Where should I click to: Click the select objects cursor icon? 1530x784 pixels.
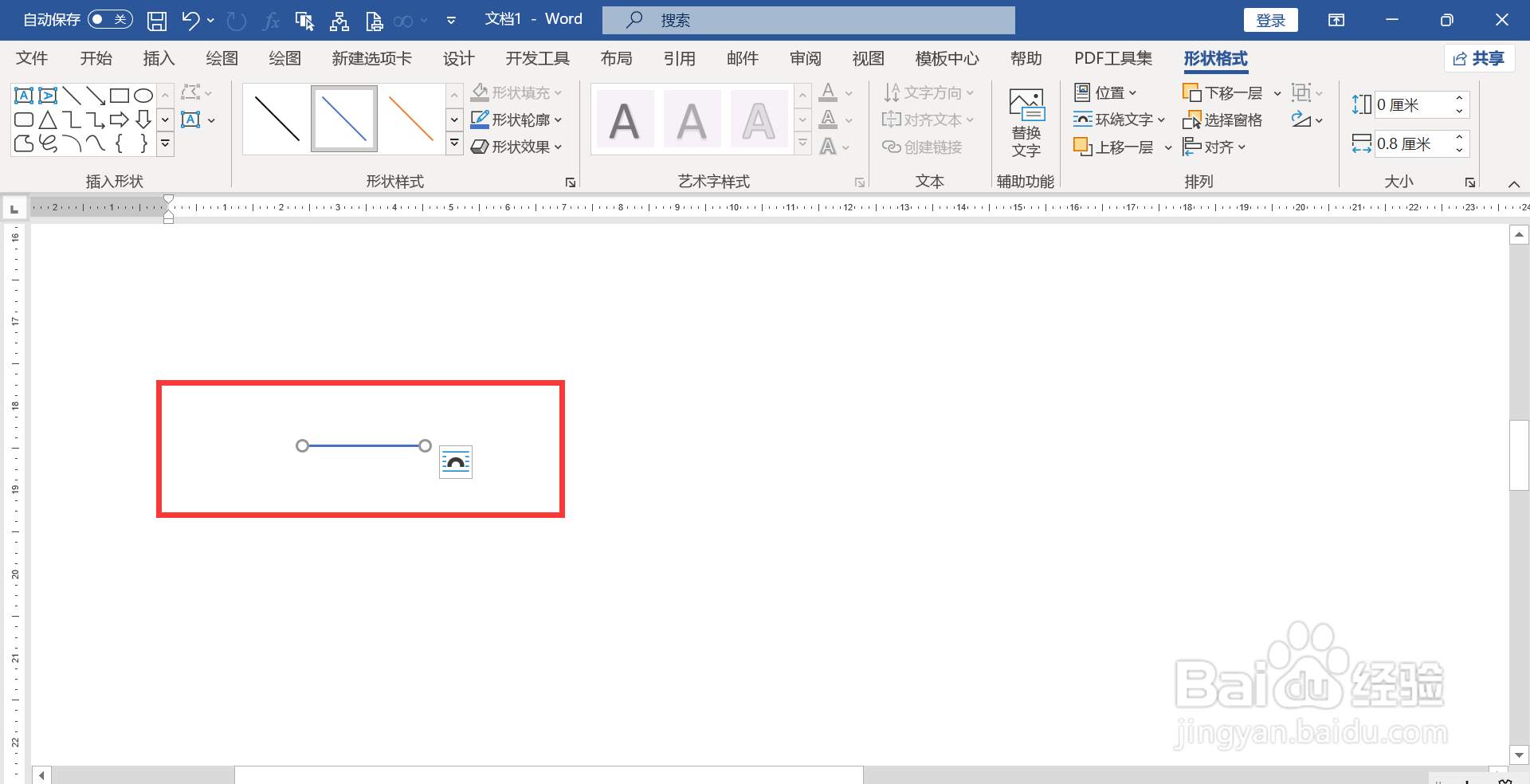(x=304, y=20)
